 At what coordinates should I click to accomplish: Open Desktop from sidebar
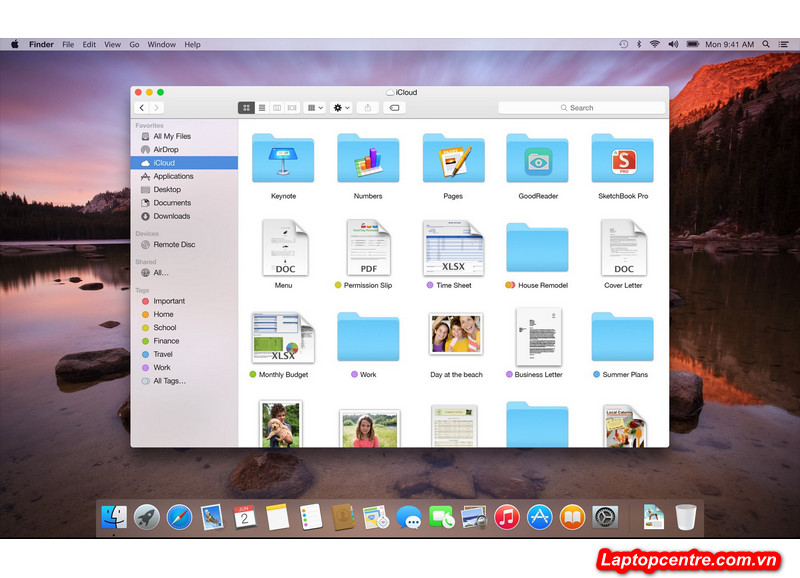pyautogui.click(x=184, y=189)
